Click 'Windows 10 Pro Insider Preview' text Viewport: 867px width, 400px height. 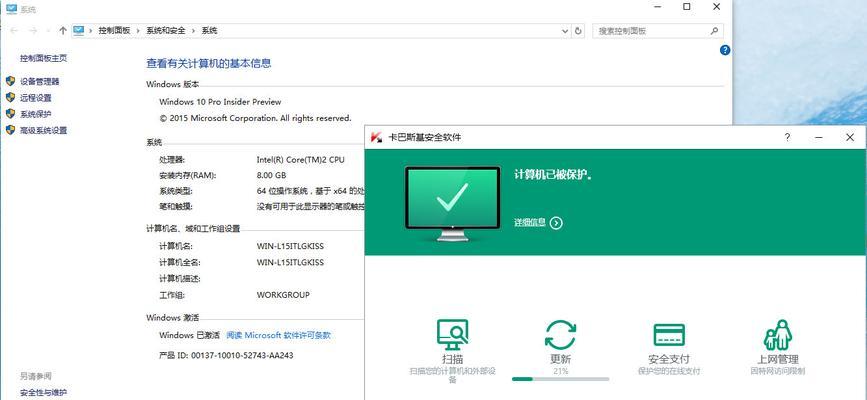[x=220, y=102]
